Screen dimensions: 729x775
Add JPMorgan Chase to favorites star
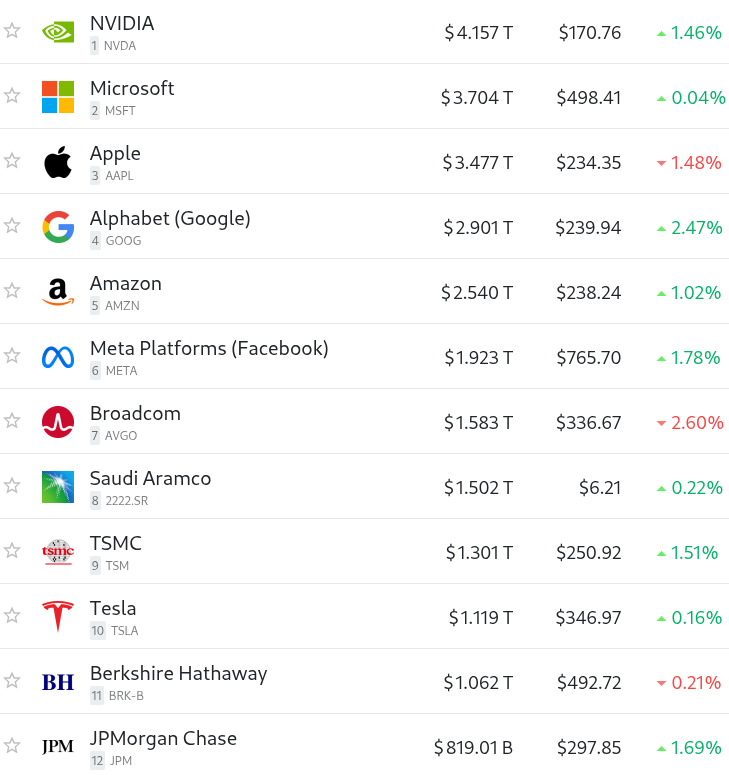pyautogui.click(x=12, y=745)
